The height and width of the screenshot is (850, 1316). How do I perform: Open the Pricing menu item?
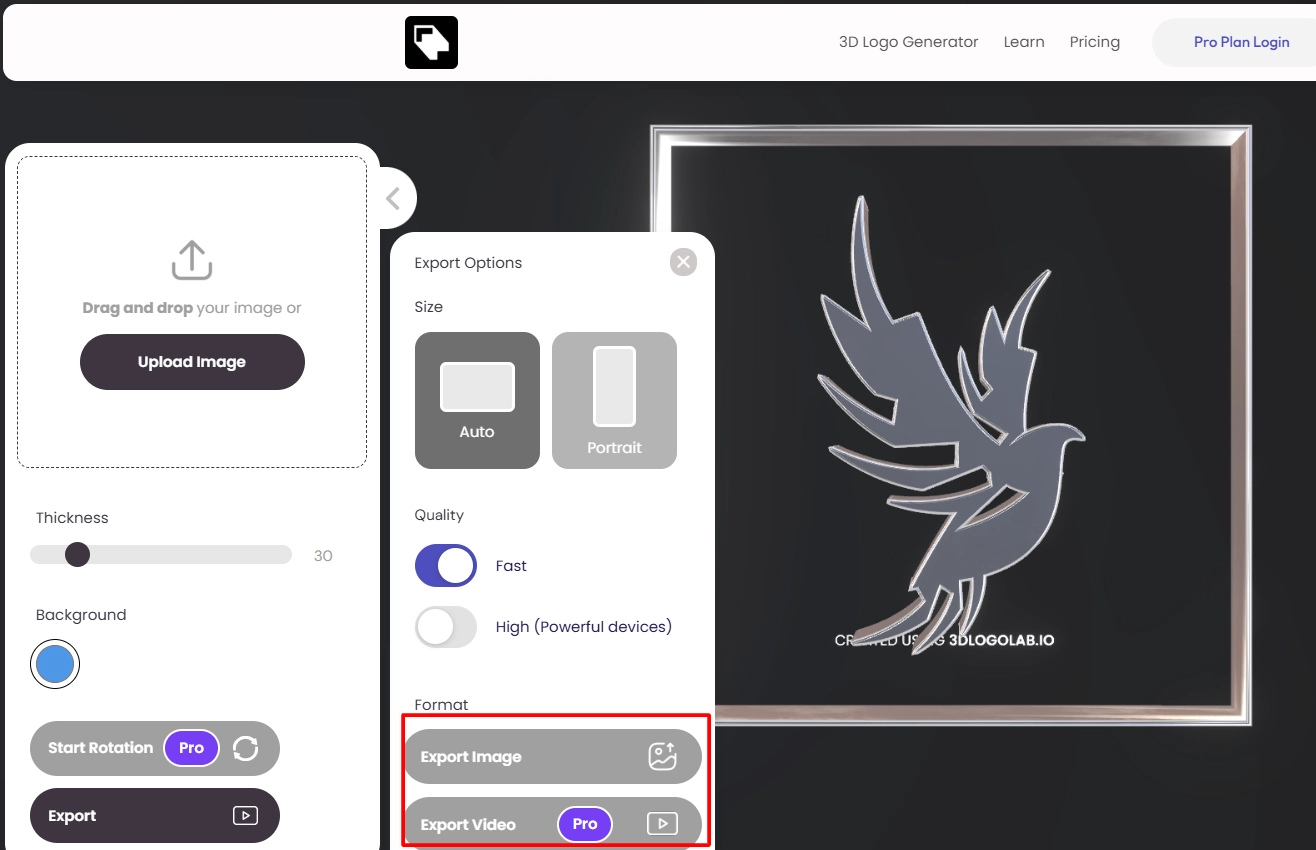point(1094,41)
